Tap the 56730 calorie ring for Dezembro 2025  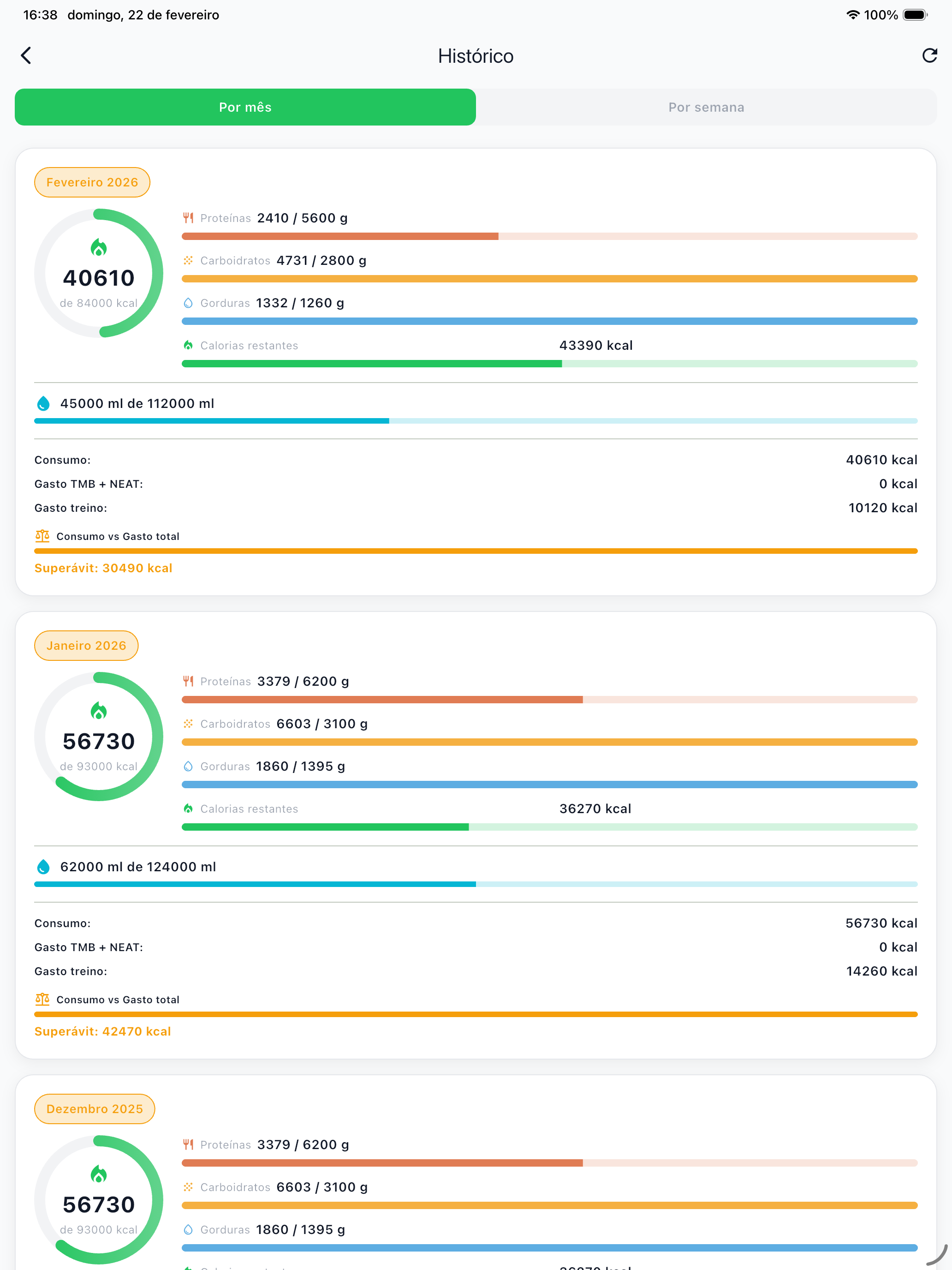99,1199
